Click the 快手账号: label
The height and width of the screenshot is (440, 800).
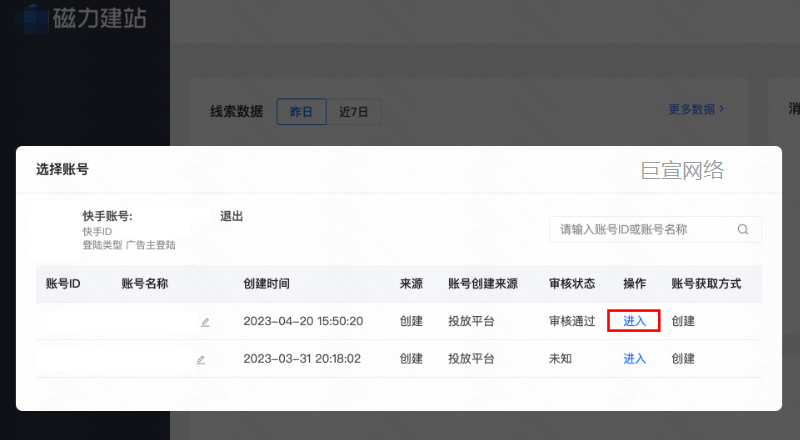108,216
